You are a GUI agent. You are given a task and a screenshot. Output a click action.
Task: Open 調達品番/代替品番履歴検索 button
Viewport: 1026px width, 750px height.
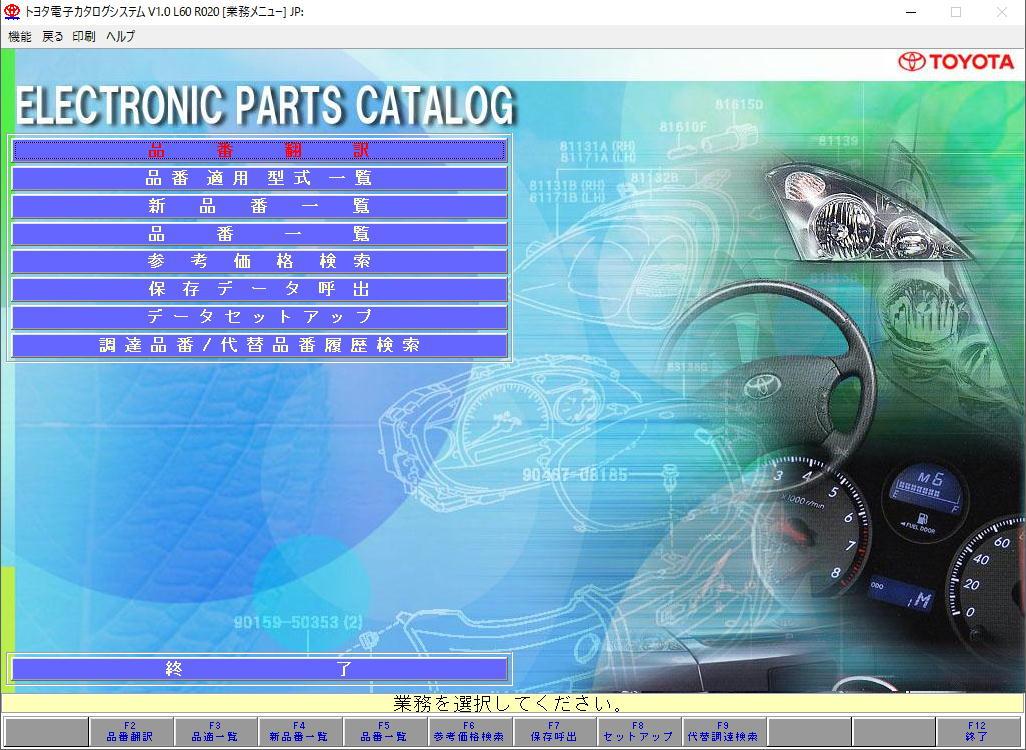(x=260, y=345)
